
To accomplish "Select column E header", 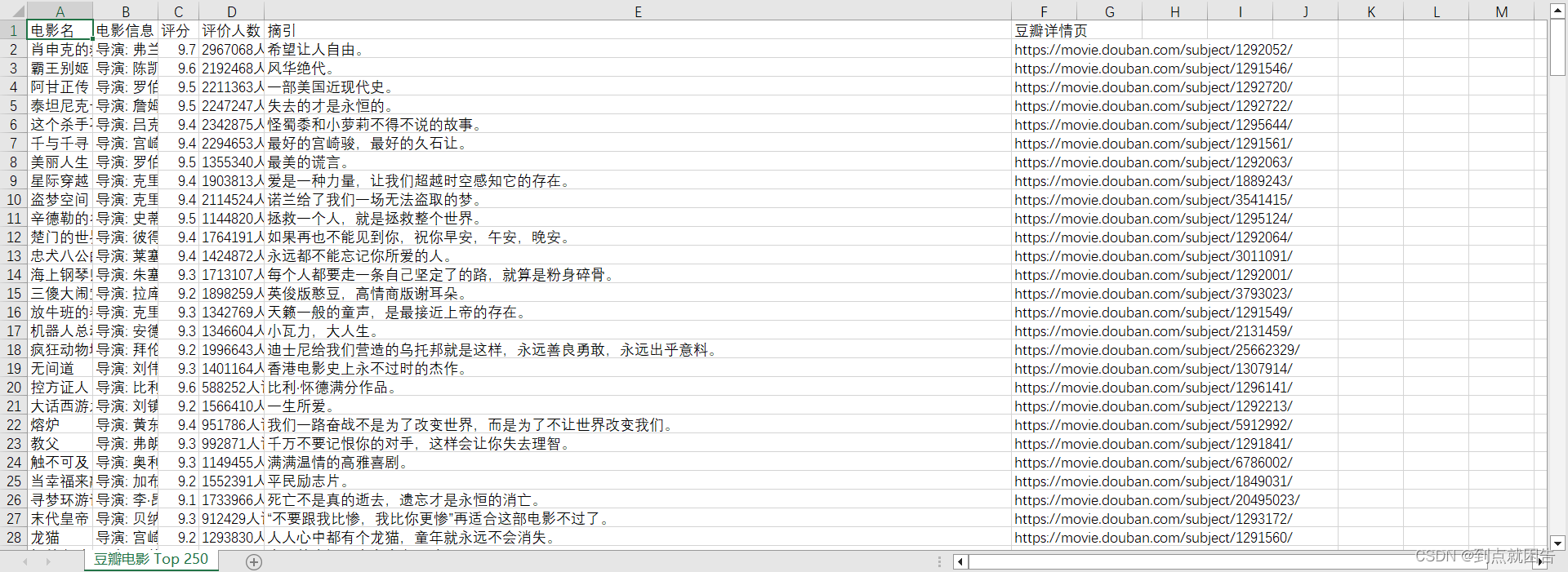I will (638, 11).
